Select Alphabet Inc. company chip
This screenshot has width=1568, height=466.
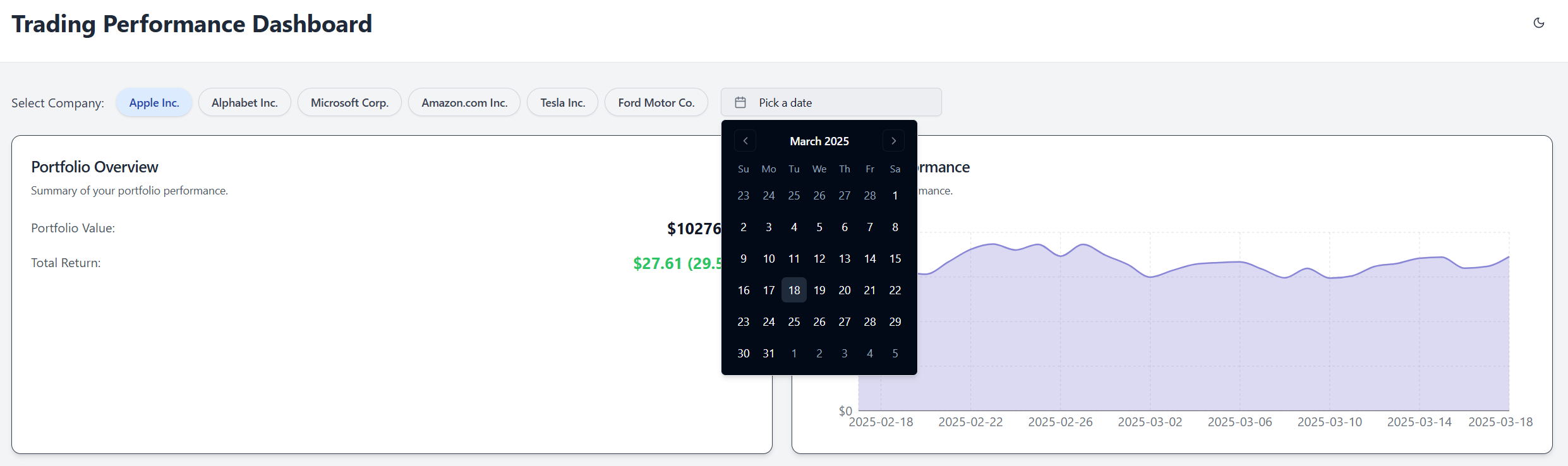coord(244,102)
